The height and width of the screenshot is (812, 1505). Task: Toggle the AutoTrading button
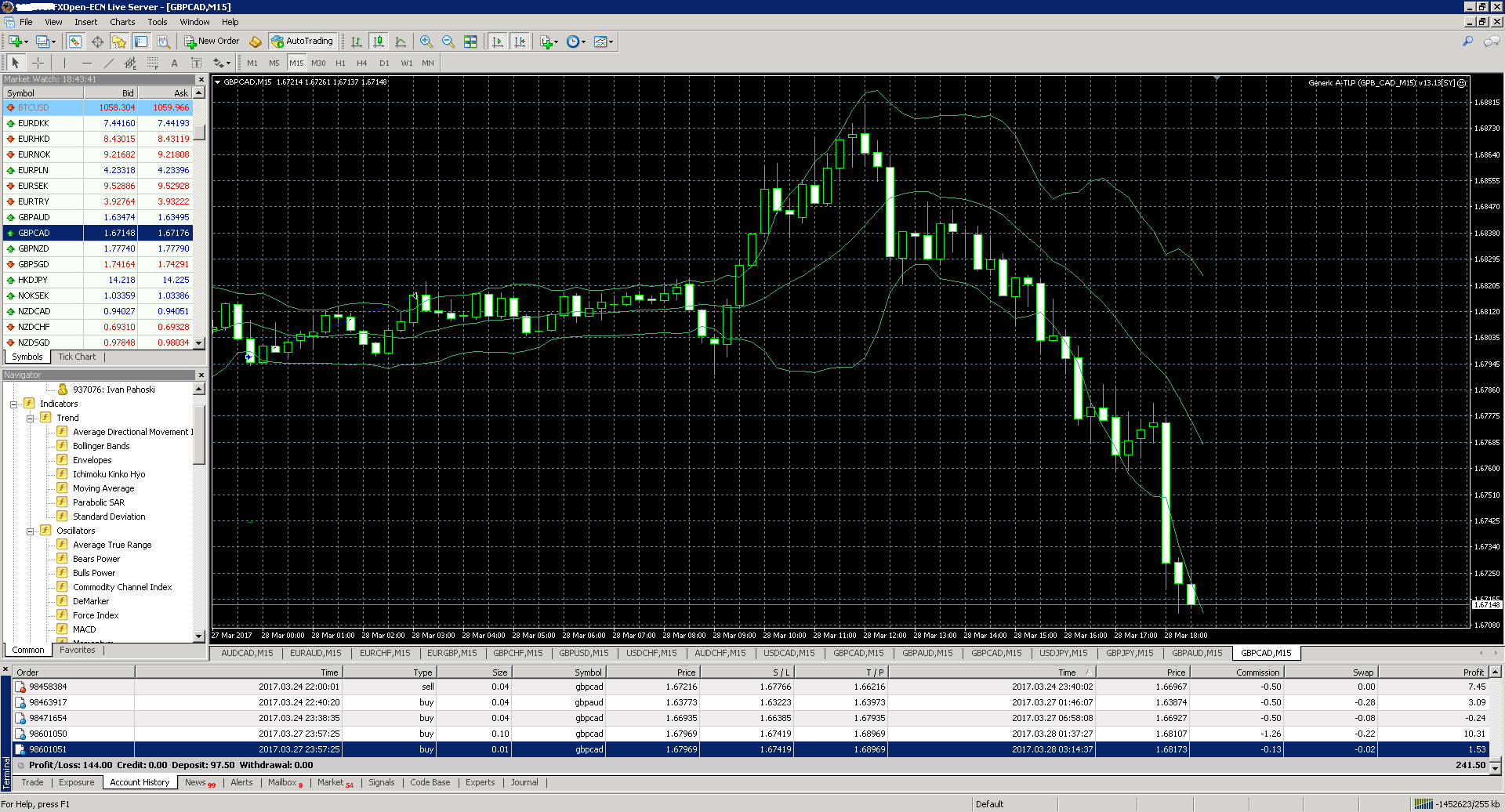tap(303, 42)
